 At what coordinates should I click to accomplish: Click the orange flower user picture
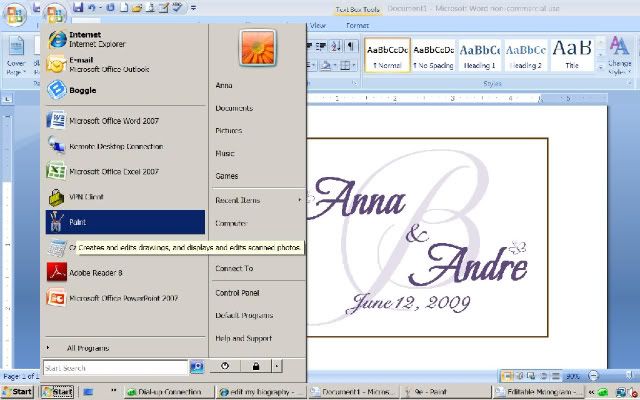[258, 48]
